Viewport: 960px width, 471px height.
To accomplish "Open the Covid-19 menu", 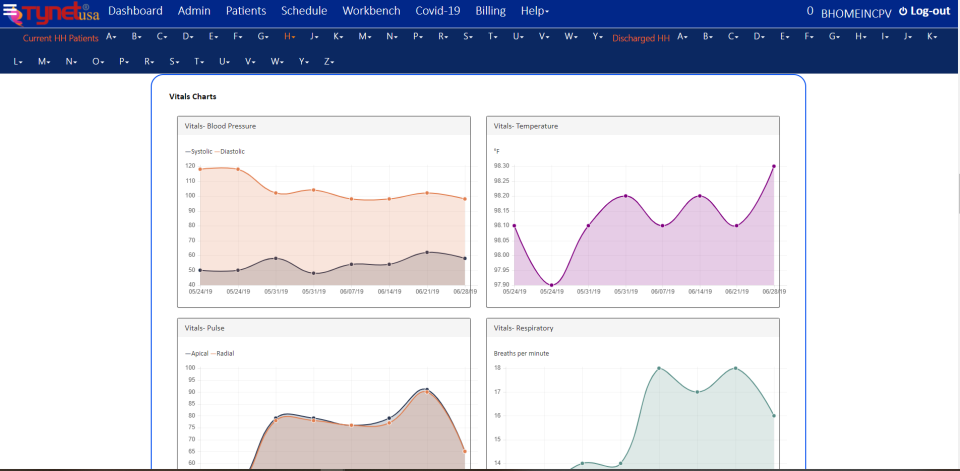I will 438,11.
